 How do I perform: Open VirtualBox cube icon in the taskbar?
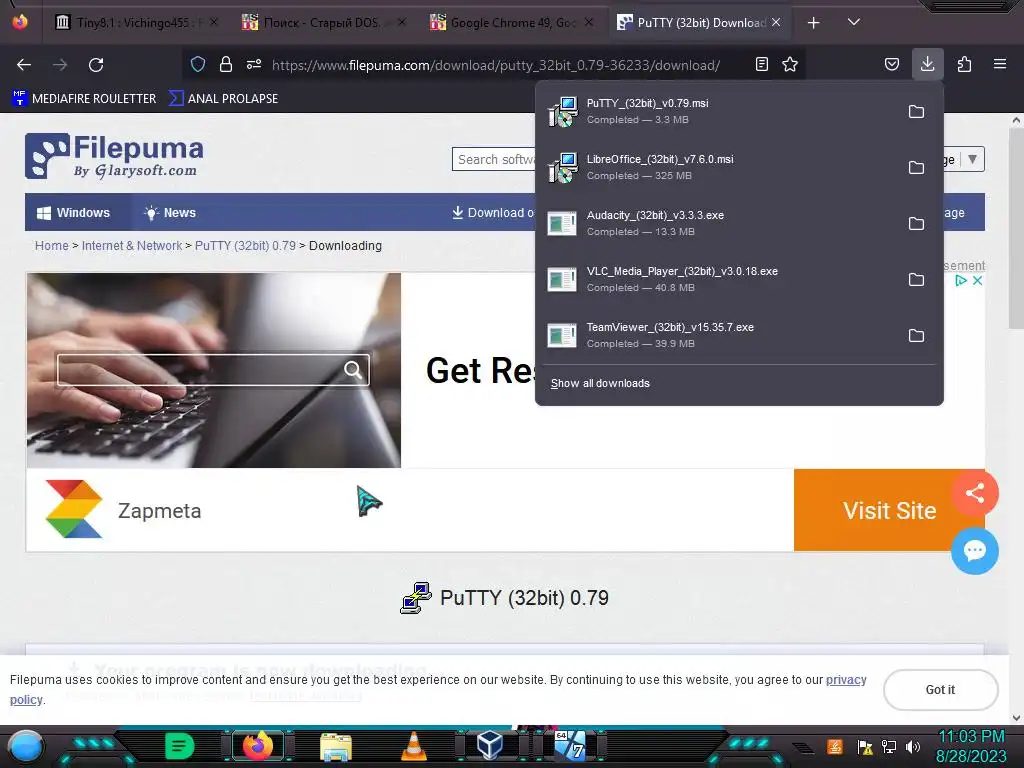(x=490, y=745)
